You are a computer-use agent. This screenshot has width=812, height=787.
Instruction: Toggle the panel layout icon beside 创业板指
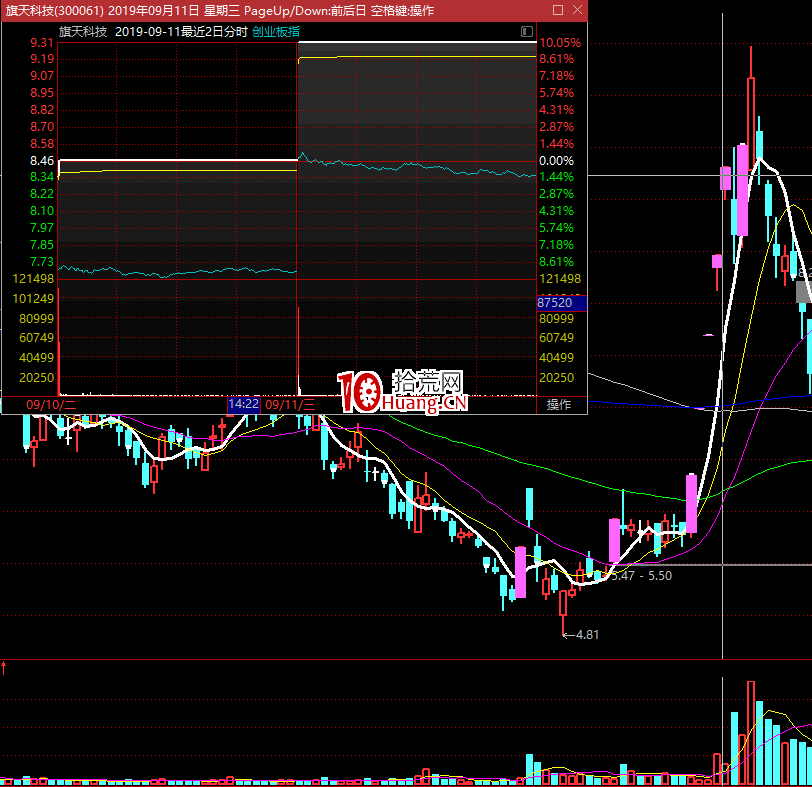527,32
